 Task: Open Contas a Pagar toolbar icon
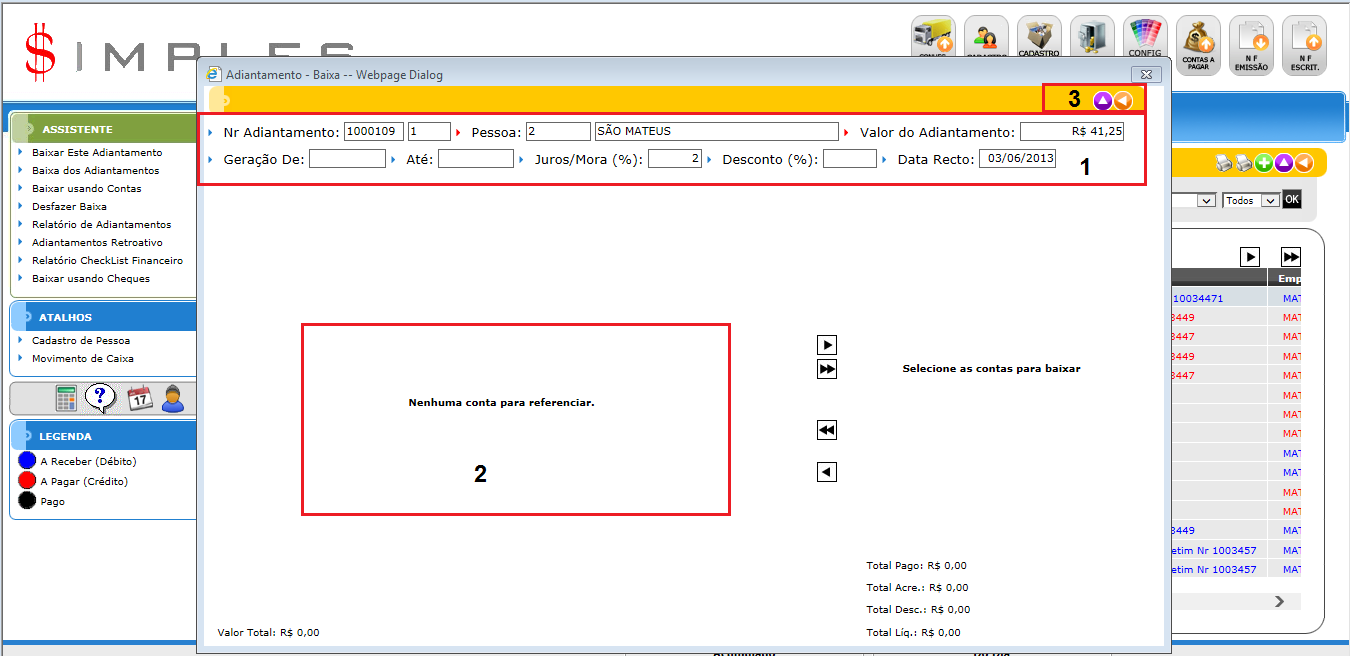point(1197,45)
